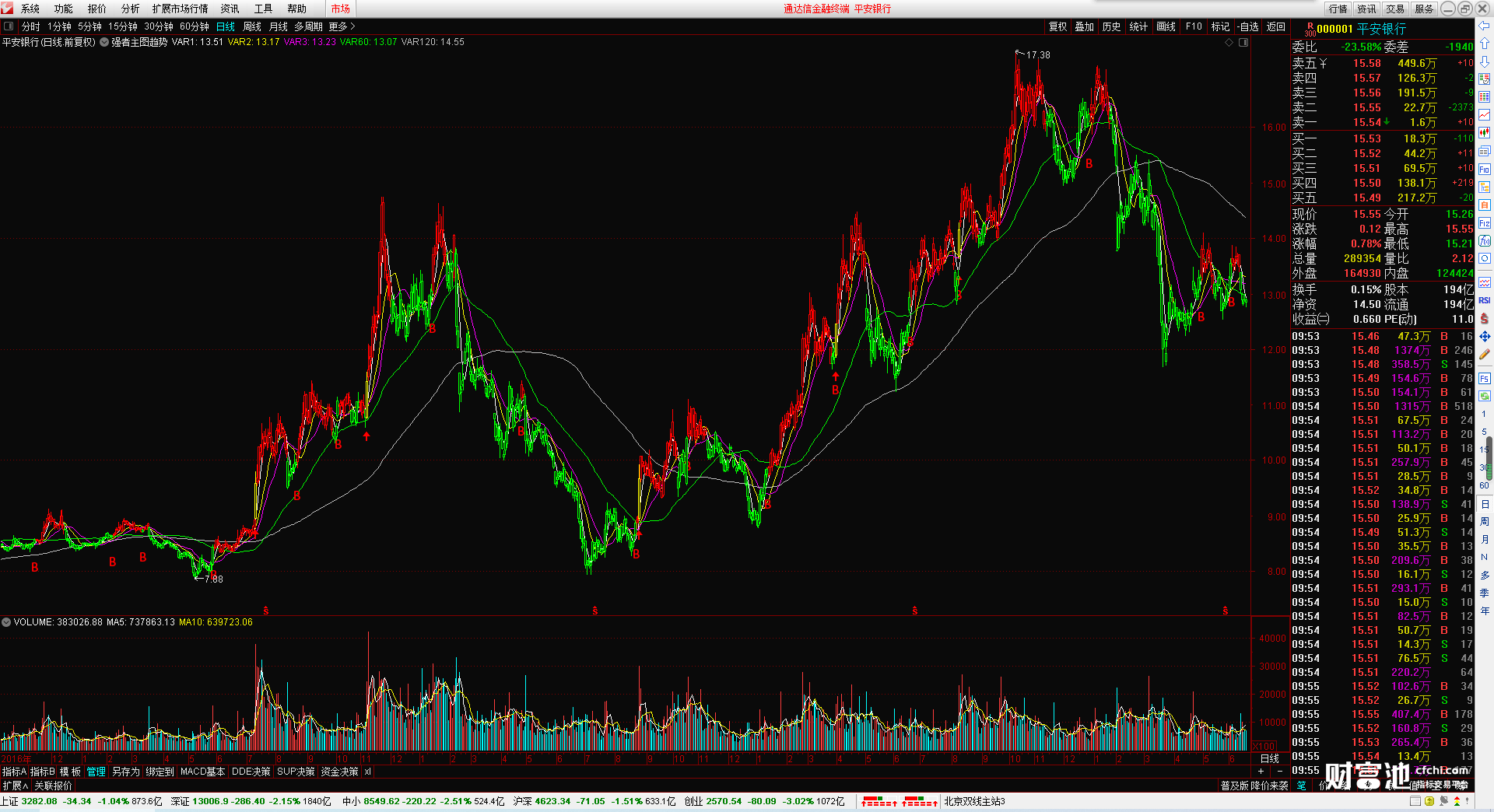The height and width of the screenshot is (812, 1494).
Task: Open the 系统 menu
Action: pos(30,9)
